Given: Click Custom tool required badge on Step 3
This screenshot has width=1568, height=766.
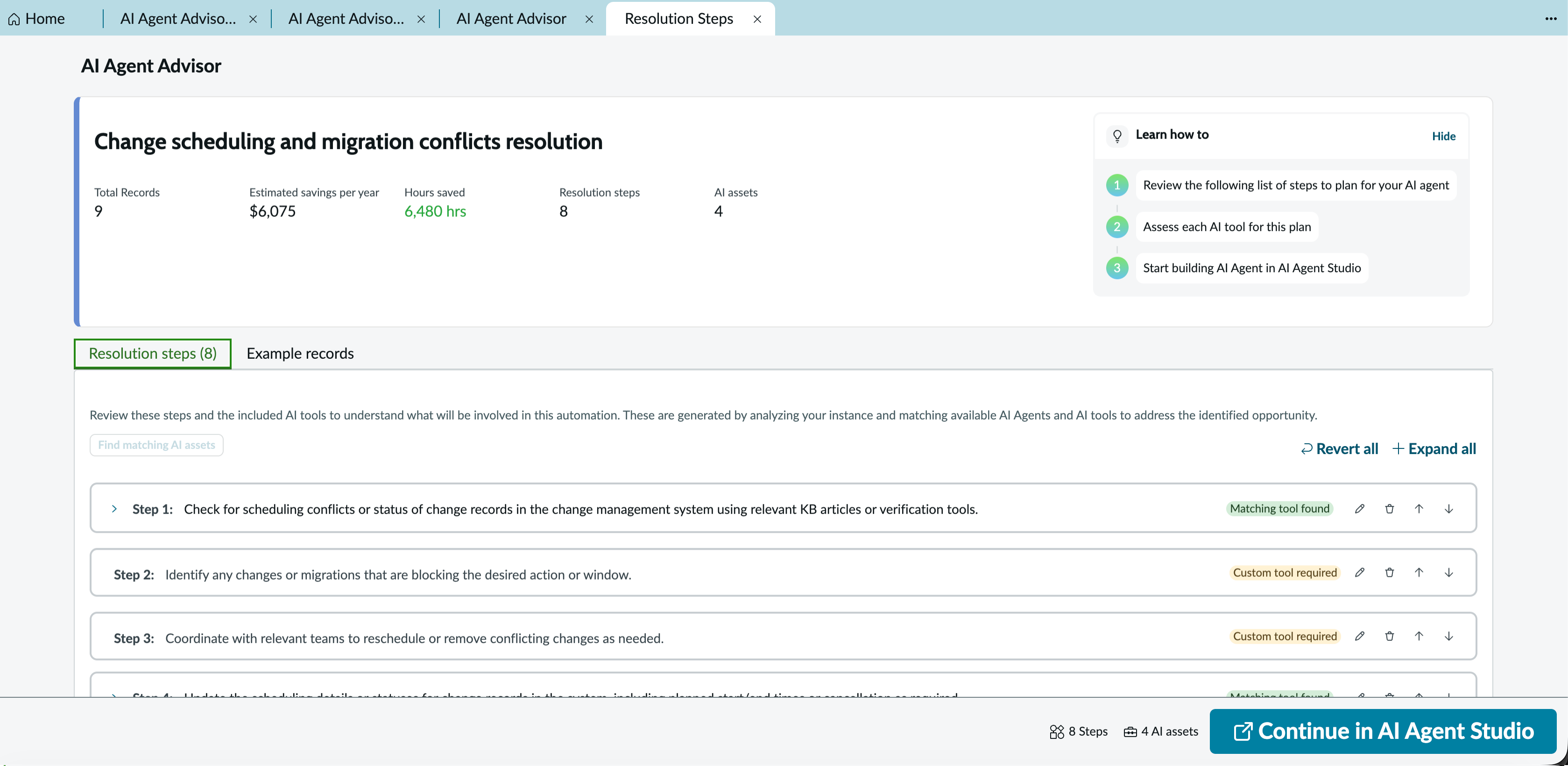Looking at the screenshot, I should point(1285,636).
